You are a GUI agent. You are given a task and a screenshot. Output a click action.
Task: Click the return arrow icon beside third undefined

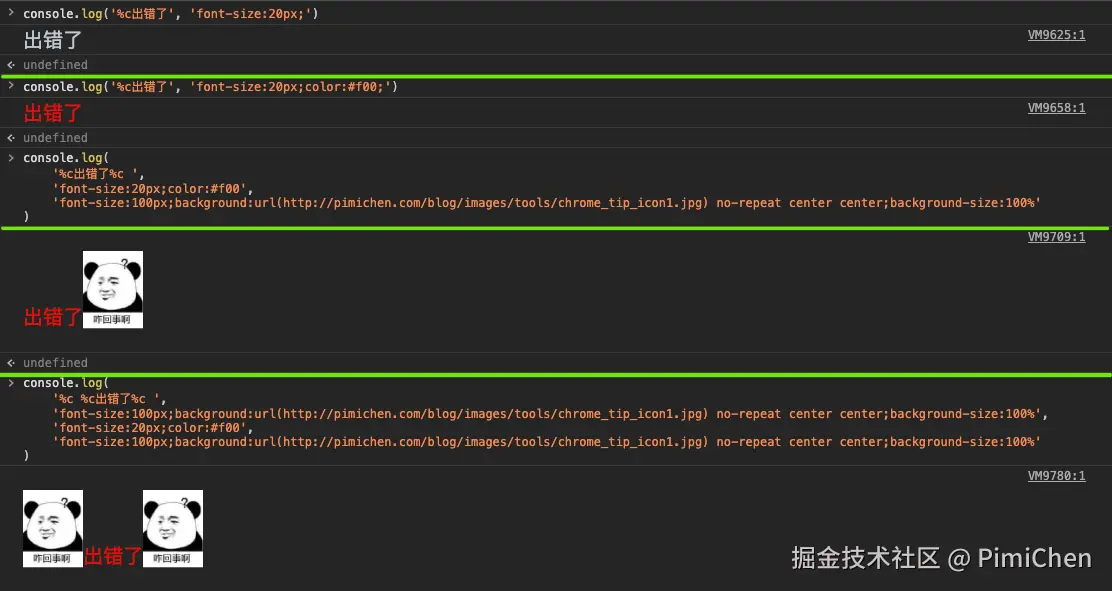(x=10, y=362)
